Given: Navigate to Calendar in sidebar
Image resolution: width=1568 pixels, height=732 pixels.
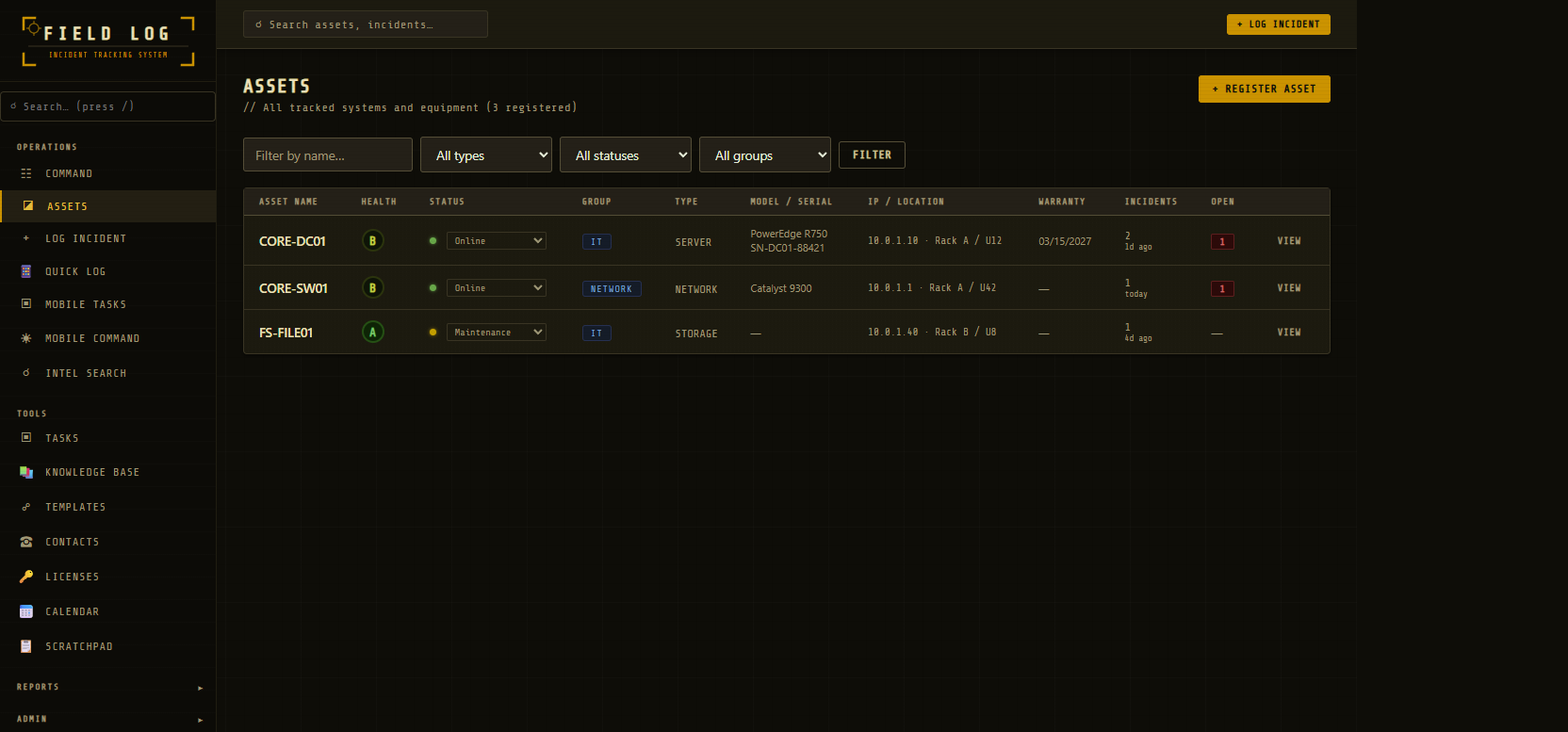Looking at the screenshot, I should click(108, 611).
